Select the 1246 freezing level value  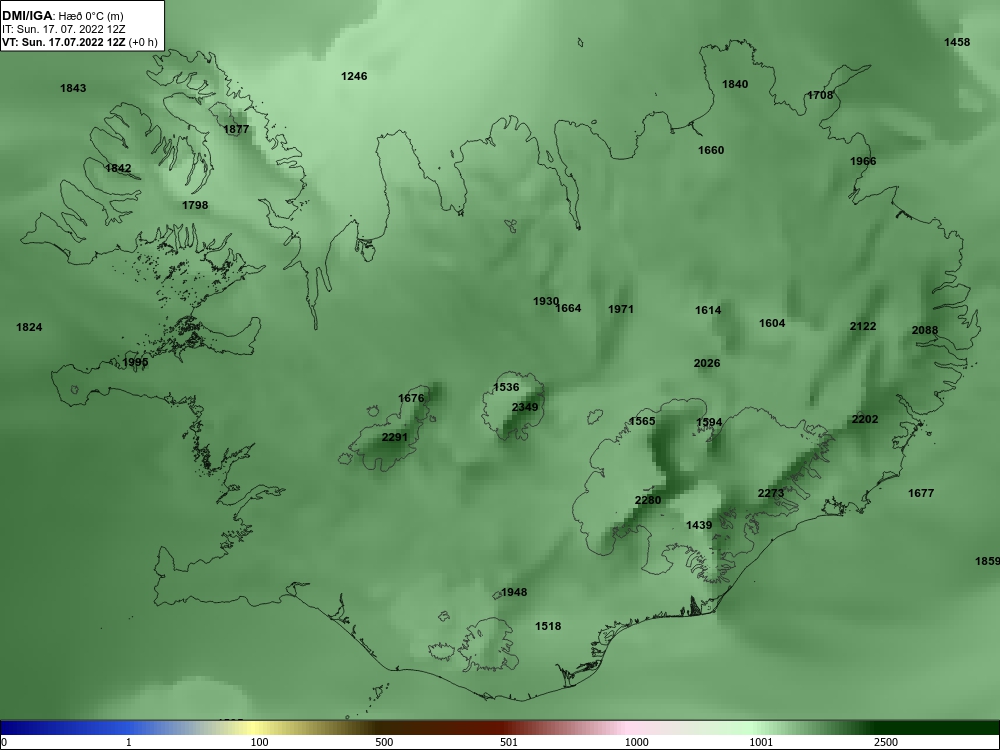click(x=354, y=76)
